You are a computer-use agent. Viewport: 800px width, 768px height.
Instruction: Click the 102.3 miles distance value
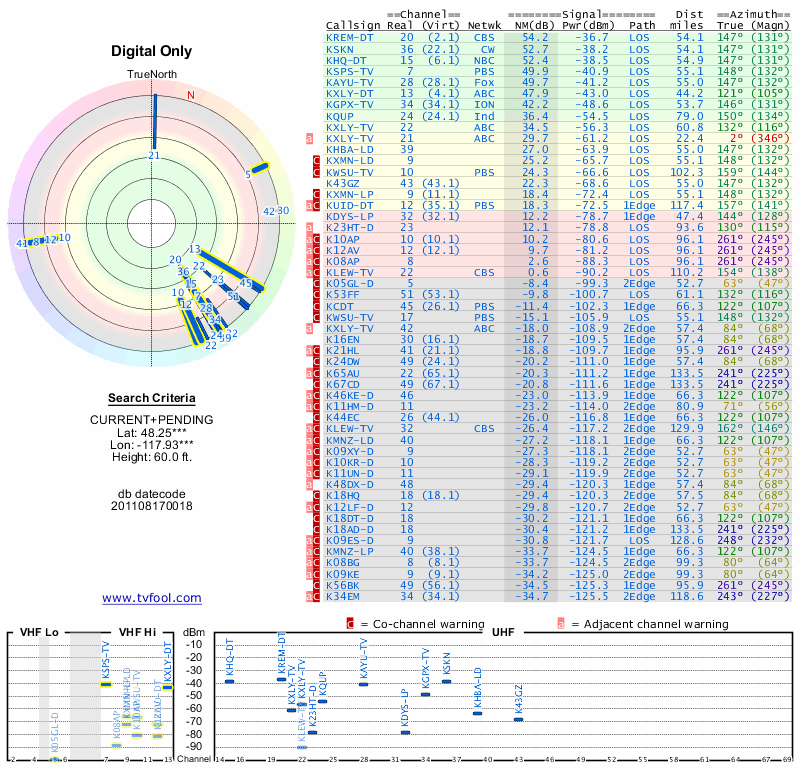pos(687,172)
